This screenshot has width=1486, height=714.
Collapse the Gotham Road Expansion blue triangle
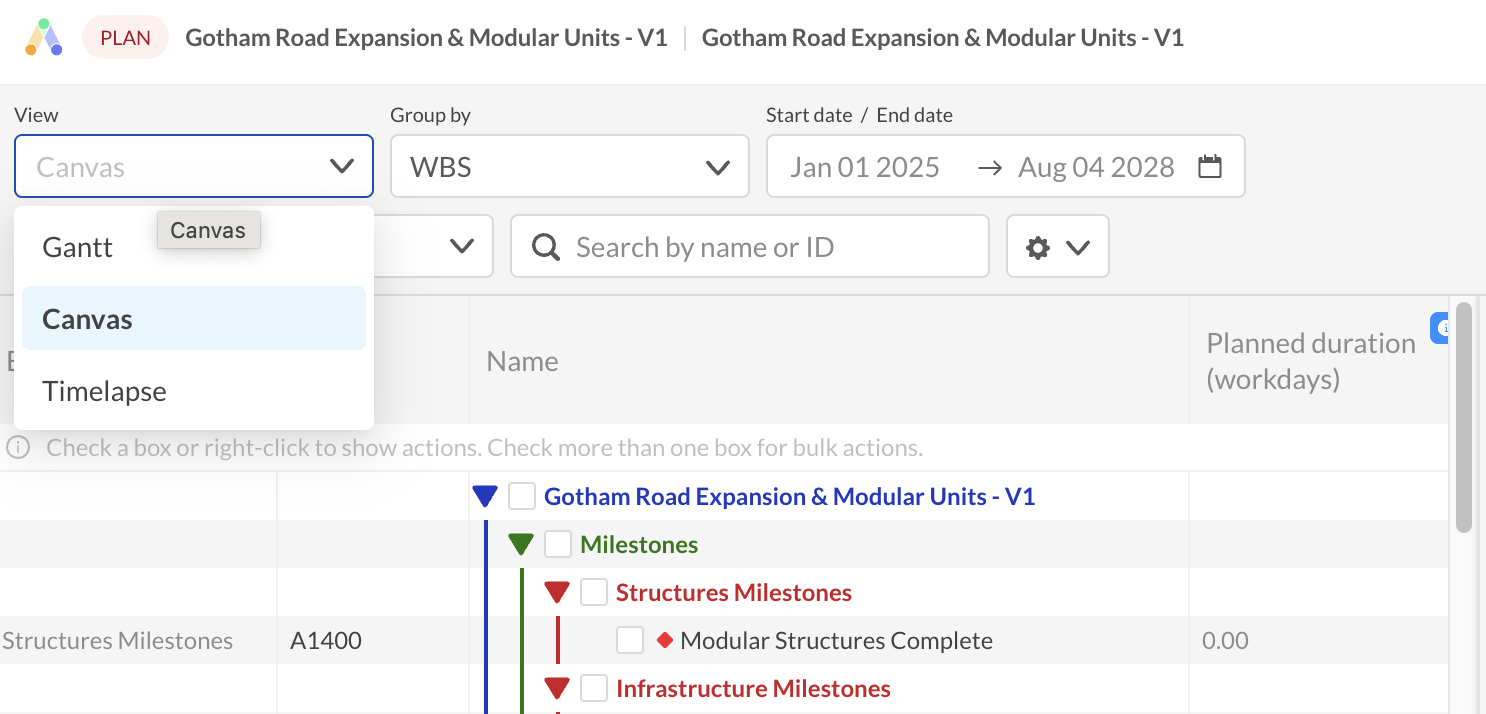tap(485, 496)
